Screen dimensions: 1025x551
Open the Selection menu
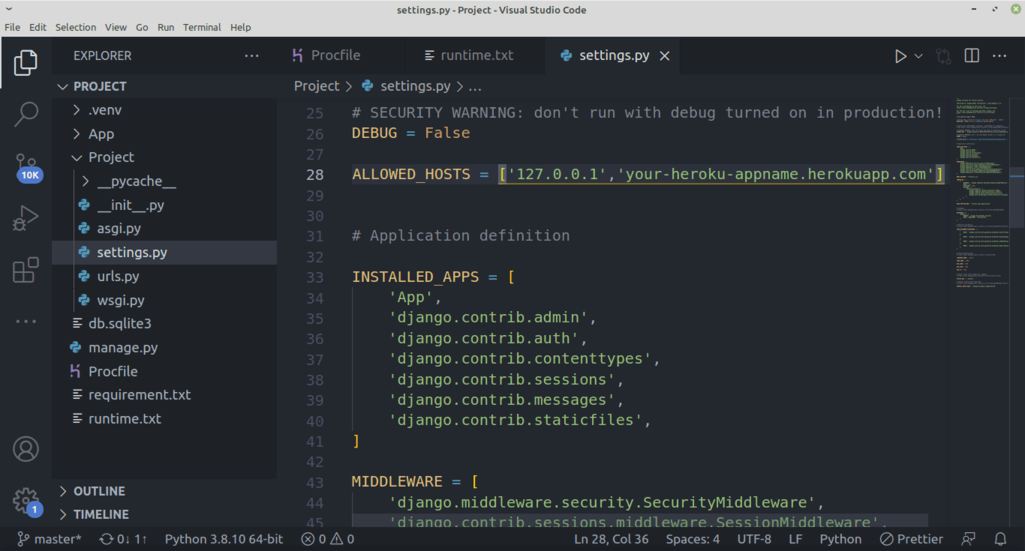coord(75,27)
